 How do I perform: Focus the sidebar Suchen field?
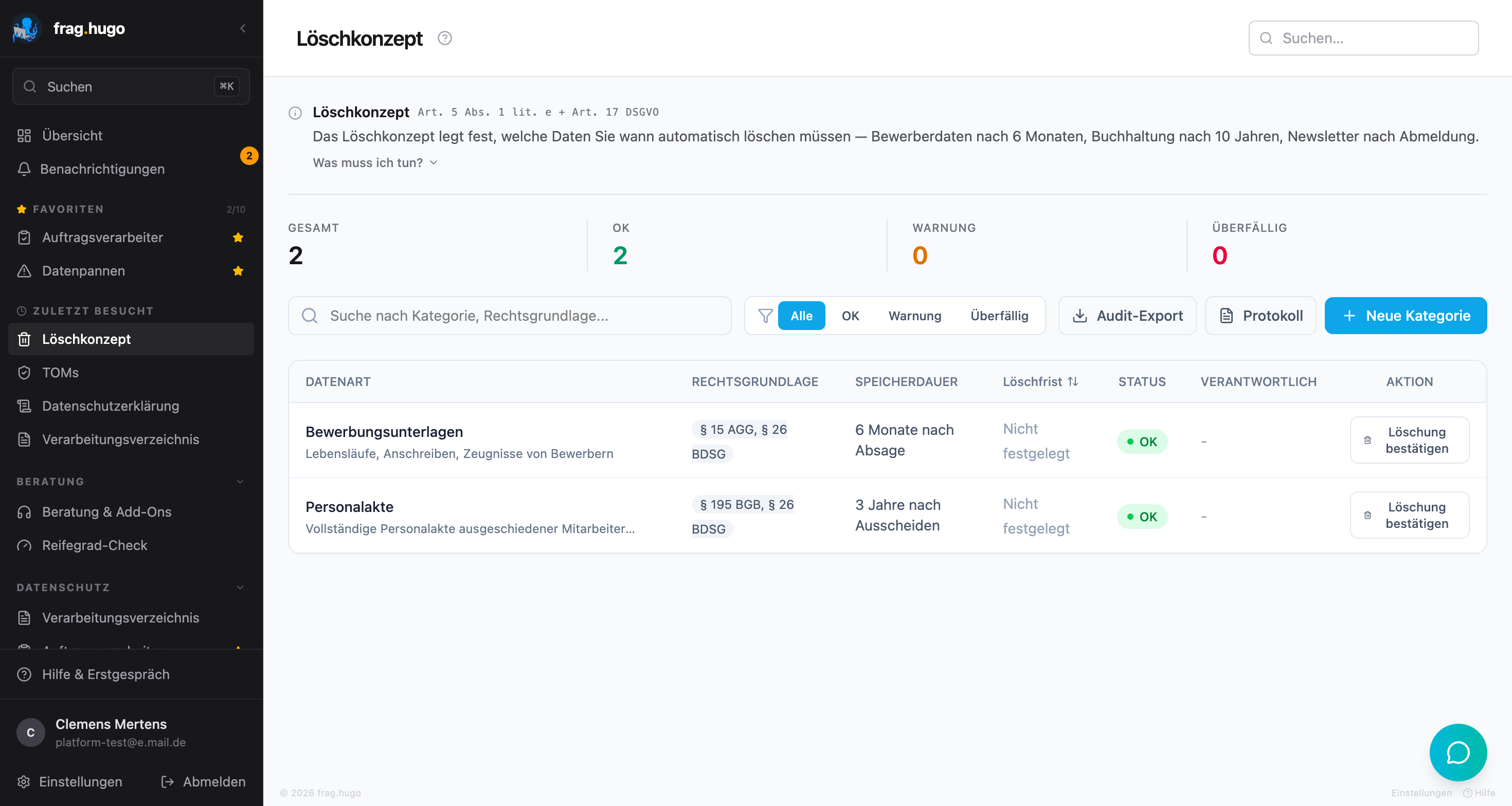(x=131, y=86)
